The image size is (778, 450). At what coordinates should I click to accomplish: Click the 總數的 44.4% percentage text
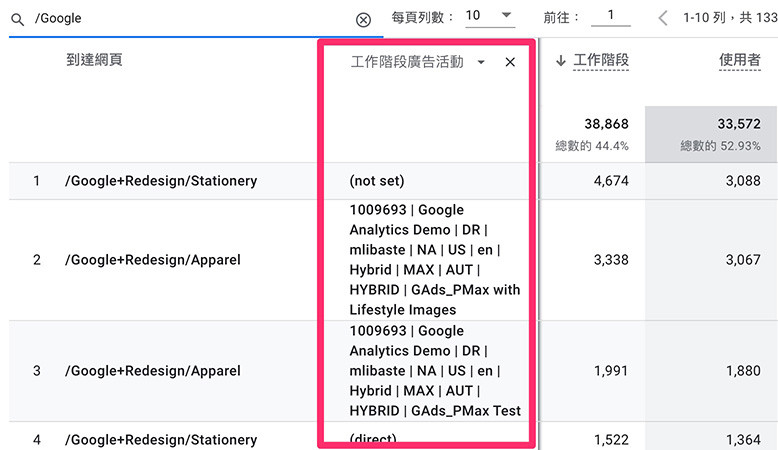click(591, 146)
